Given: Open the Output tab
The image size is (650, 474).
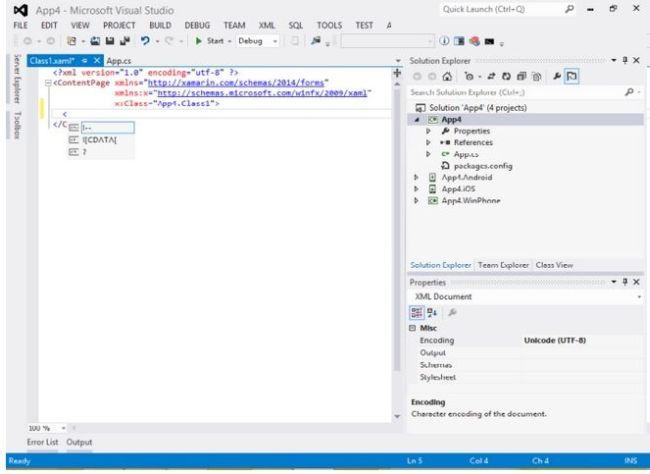Looking at the screenshot, I should (x=79, y=442).
